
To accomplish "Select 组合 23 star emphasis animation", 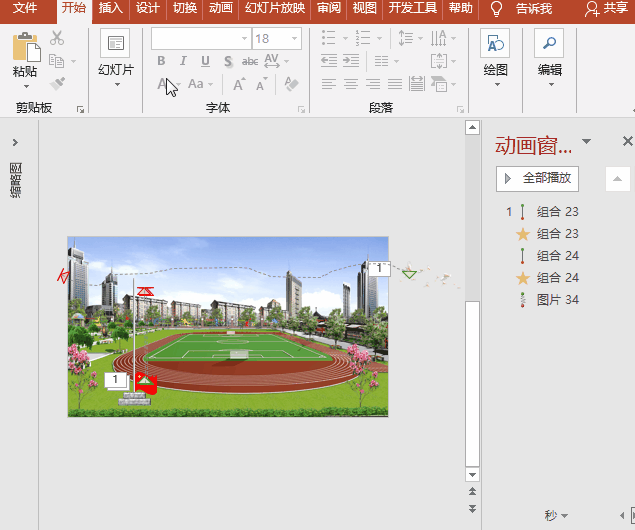I will point(547,234).
